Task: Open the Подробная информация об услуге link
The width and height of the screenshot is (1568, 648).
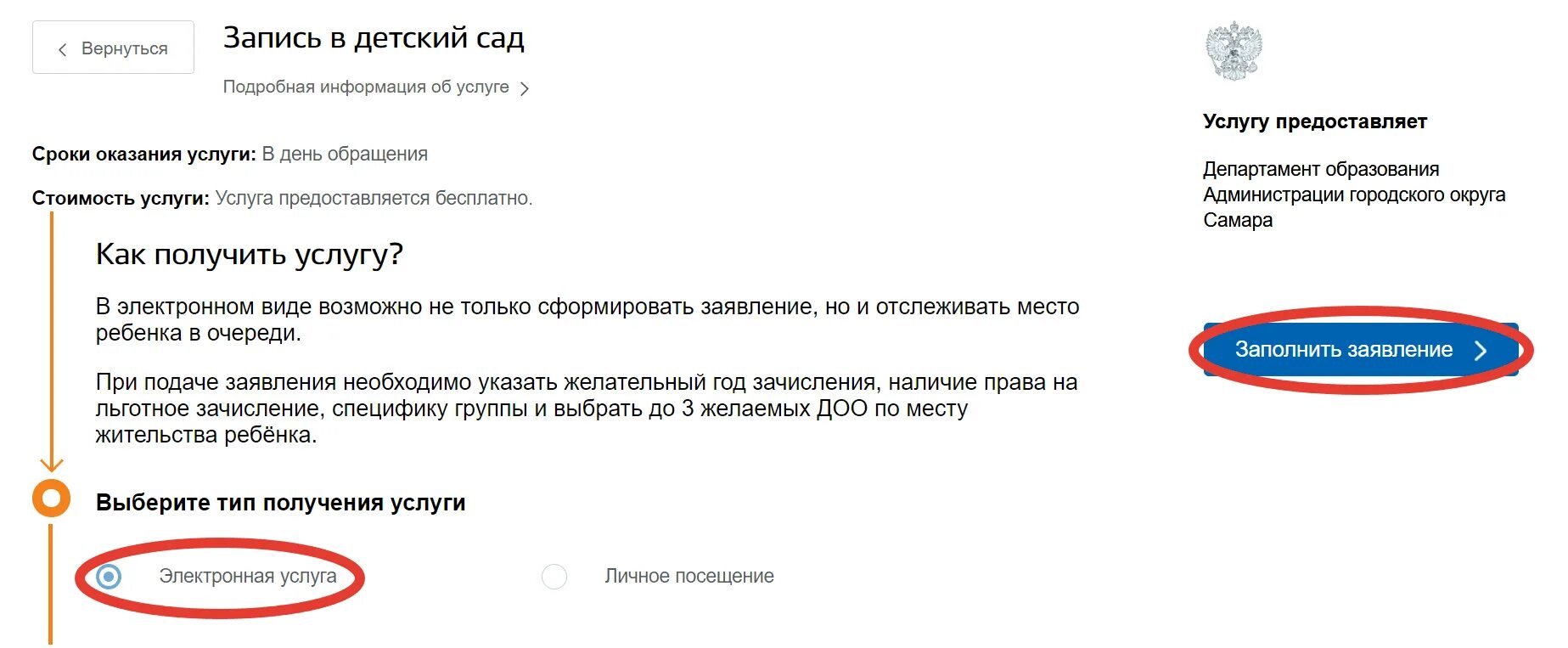Action: coord(366,87)
